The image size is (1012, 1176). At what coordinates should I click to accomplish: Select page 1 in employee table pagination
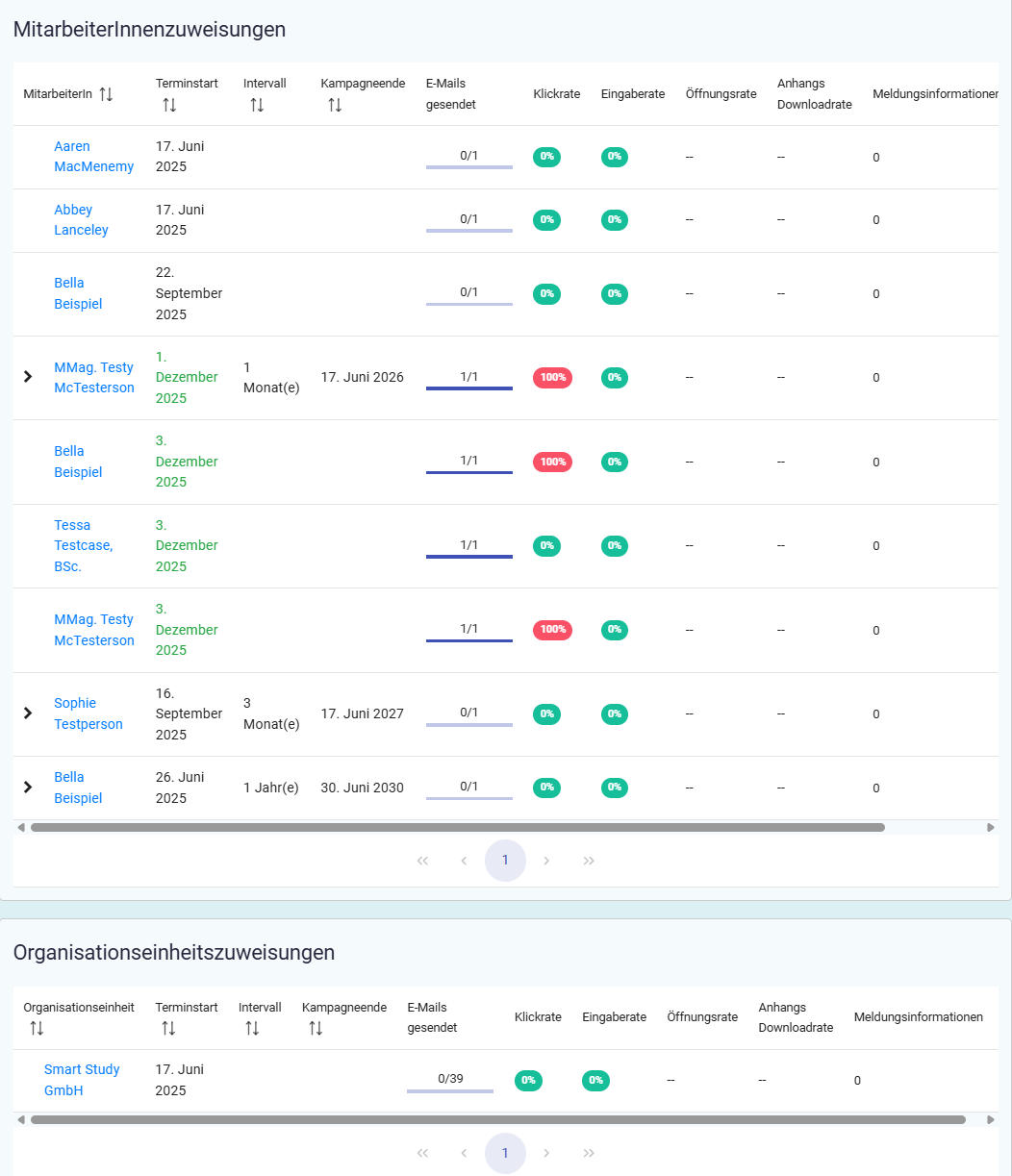(505, 861)
